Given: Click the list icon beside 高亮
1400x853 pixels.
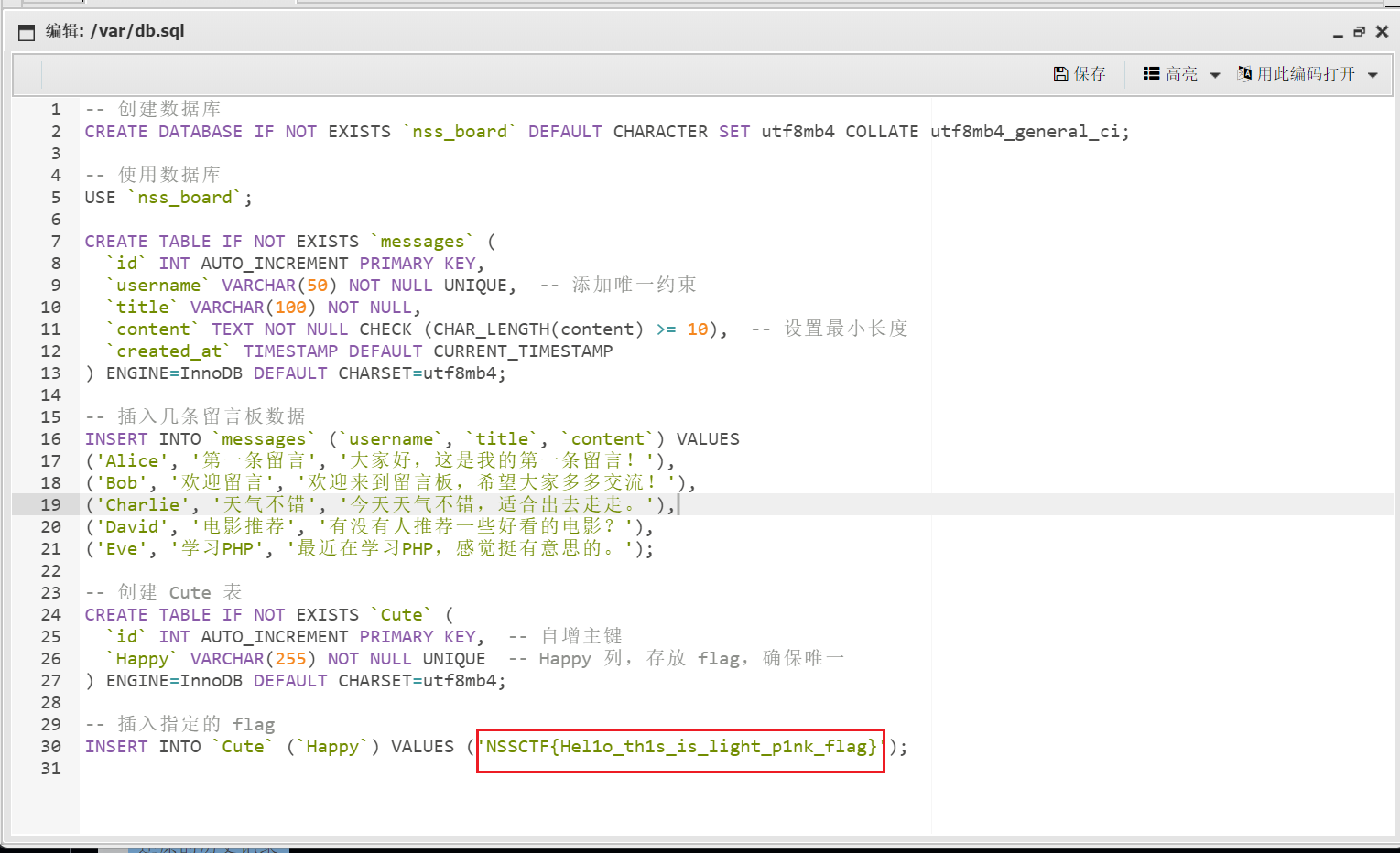Looking at the screenshot, I should 1151,74.
